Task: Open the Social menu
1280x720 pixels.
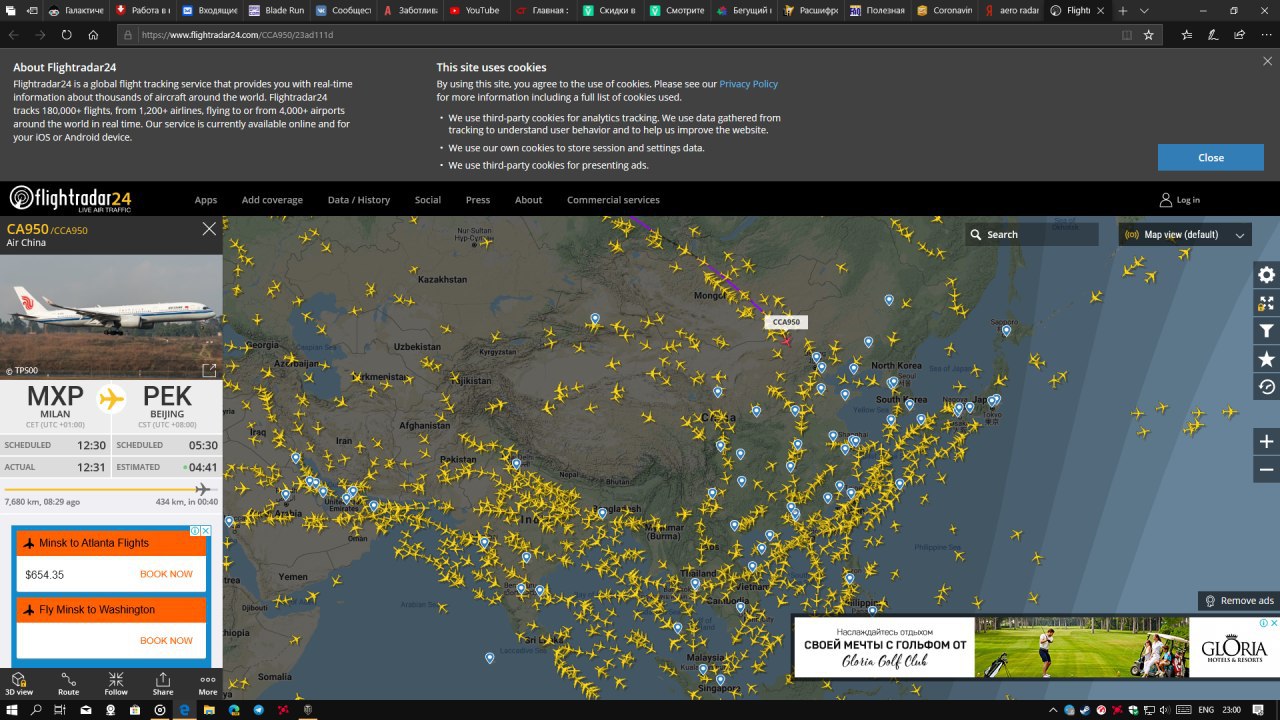Action: coord(428,200)
